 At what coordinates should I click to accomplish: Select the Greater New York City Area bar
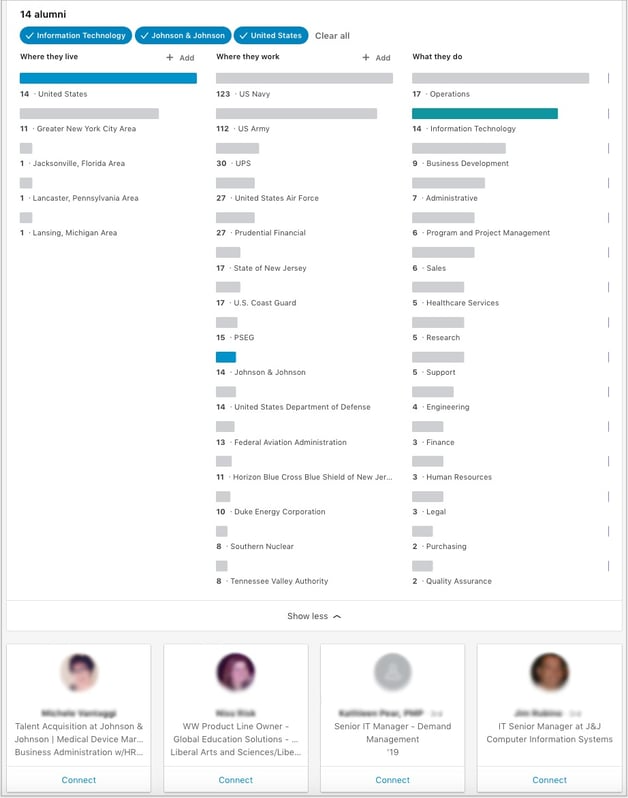pyautogui.click(x=89, y=114)
